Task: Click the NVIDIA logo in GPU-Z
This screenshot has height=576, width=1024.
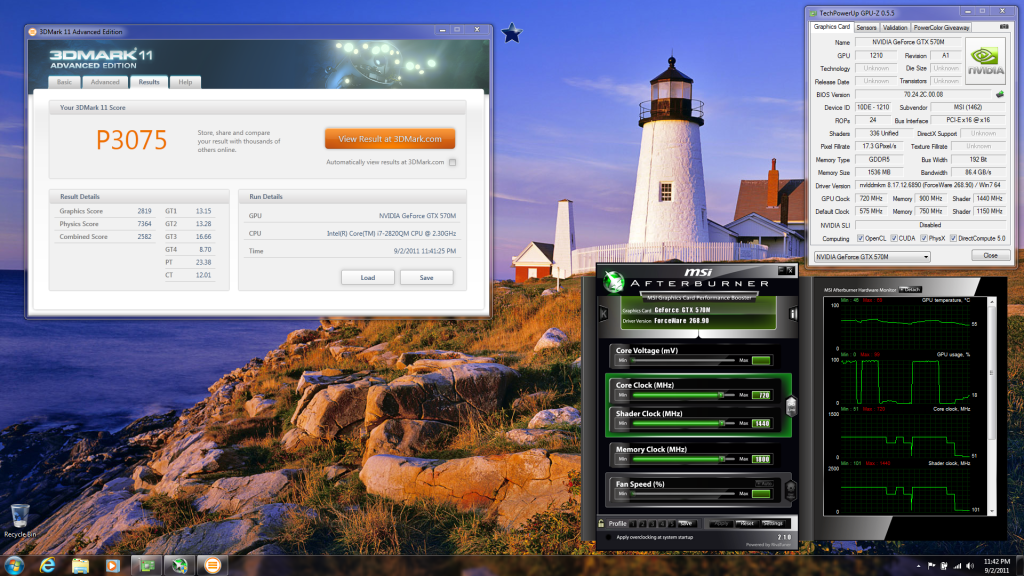Action: pyautogui.click(x=985, y=61)
